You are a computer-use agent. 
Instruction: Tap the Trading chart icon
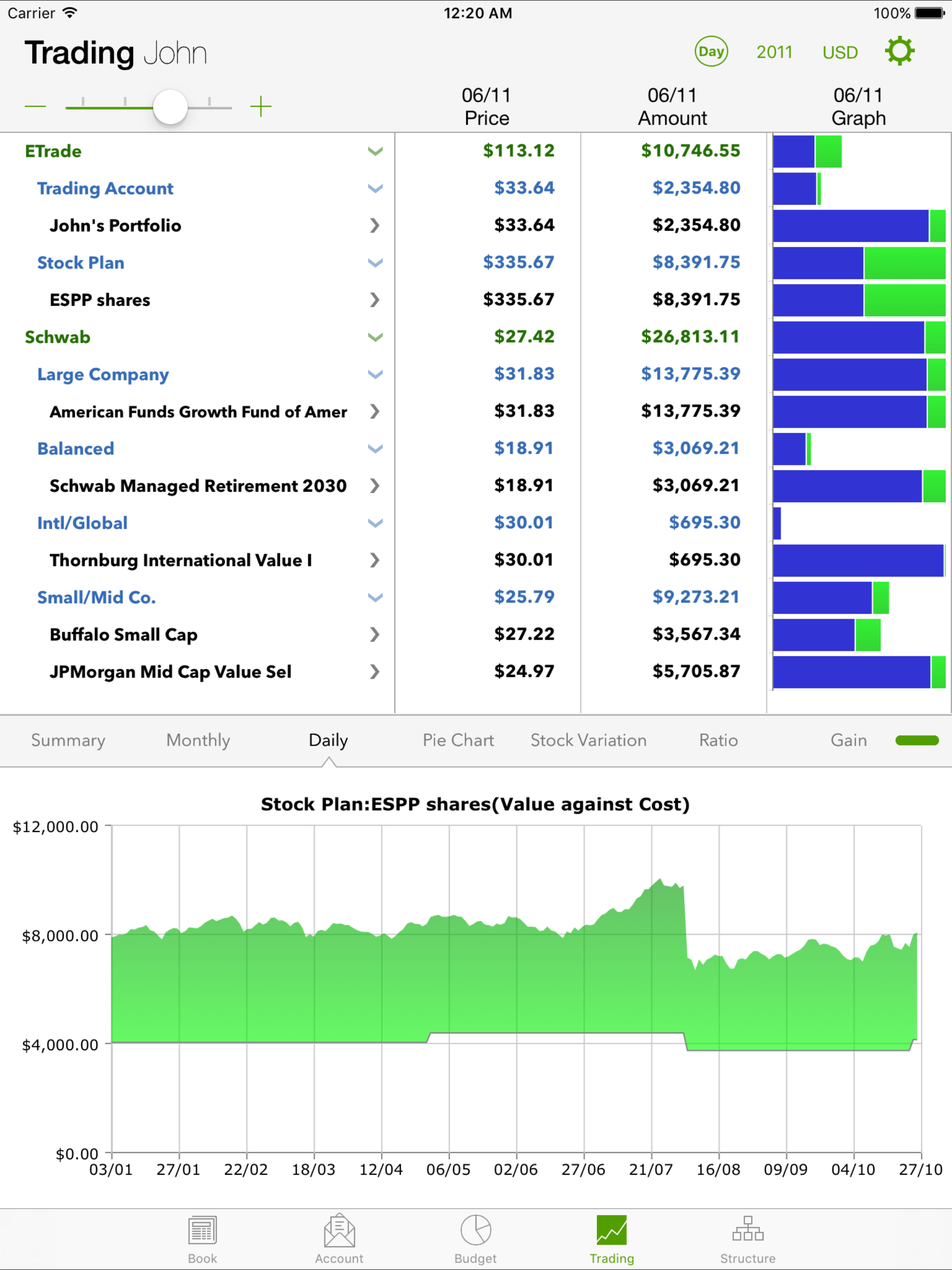pos(612,1231)
